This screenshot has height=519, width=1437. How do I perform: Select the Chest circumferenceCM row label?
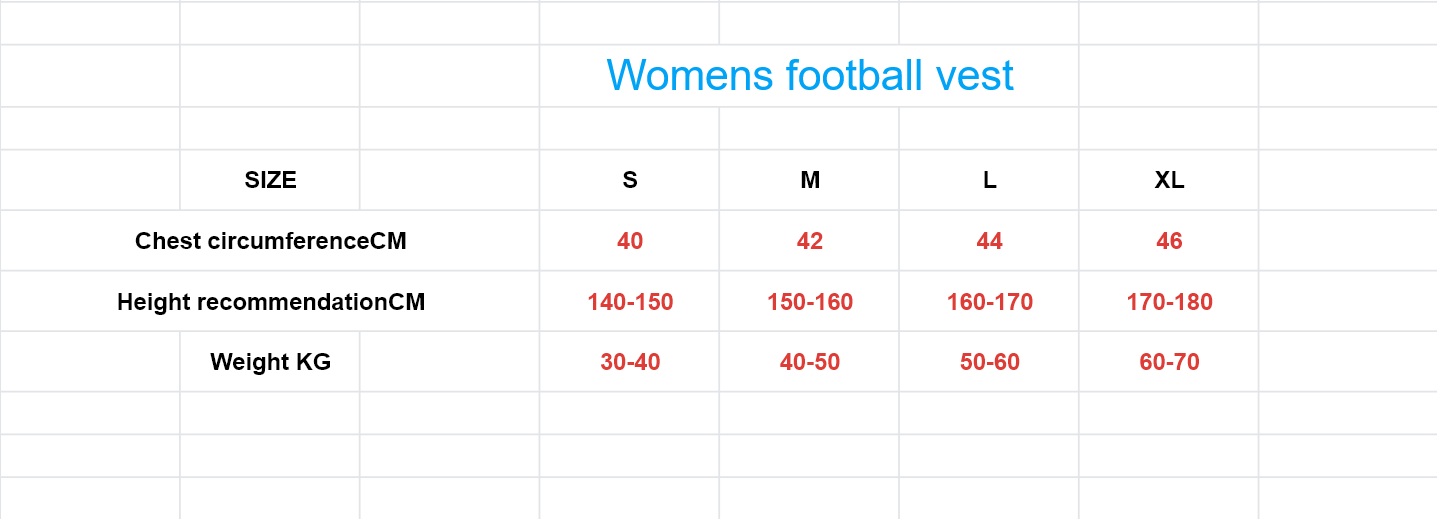(270, 241)
